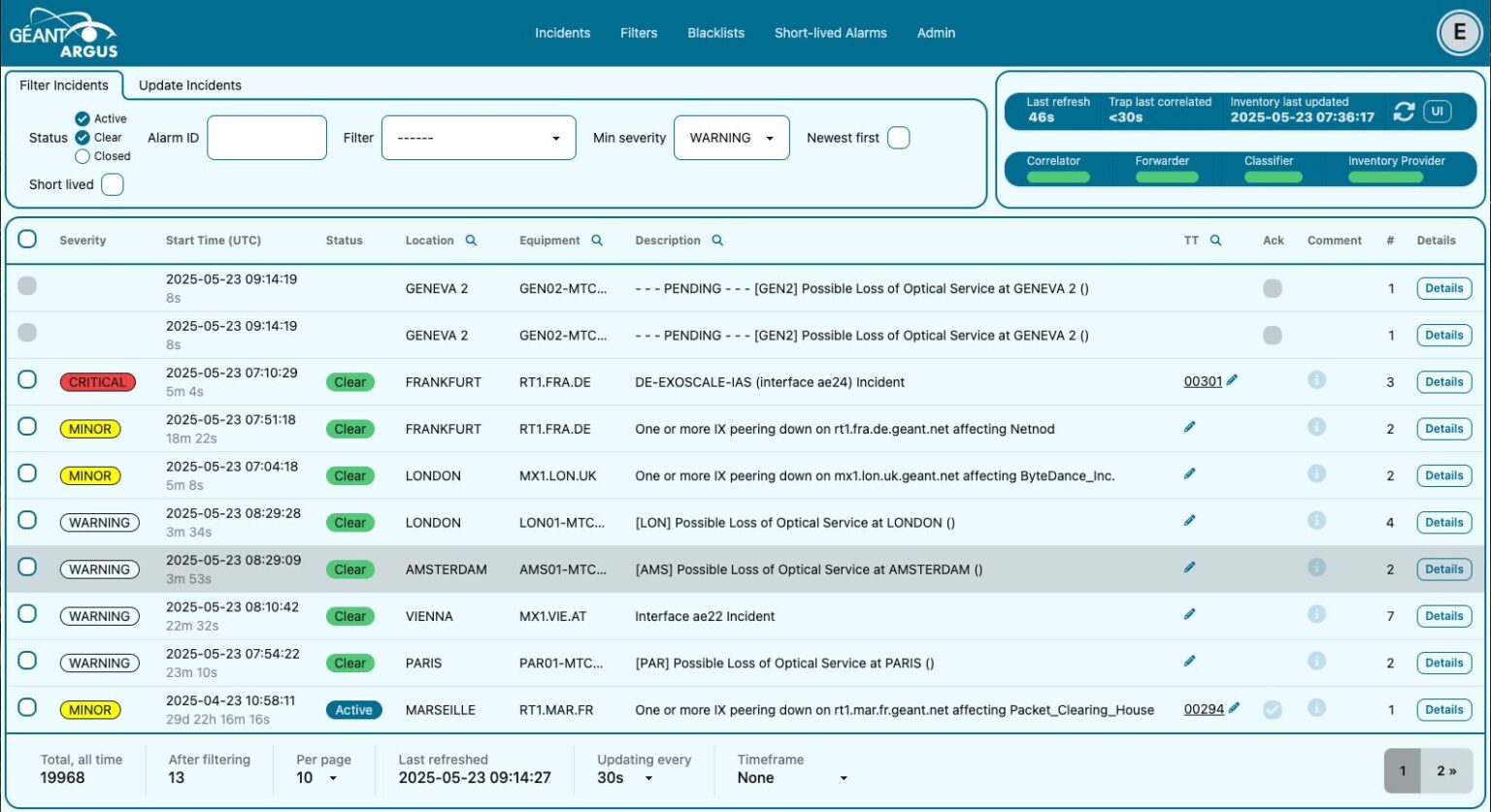Click the Correlator status bar

click(x=1056, y=176)
